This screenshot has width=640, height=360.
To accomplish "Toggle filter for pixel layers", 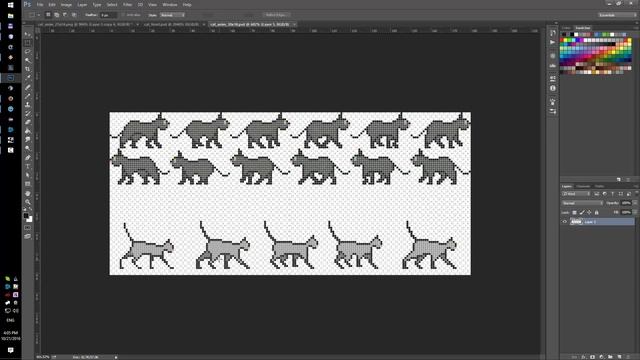I will click(x=597, y=194).
